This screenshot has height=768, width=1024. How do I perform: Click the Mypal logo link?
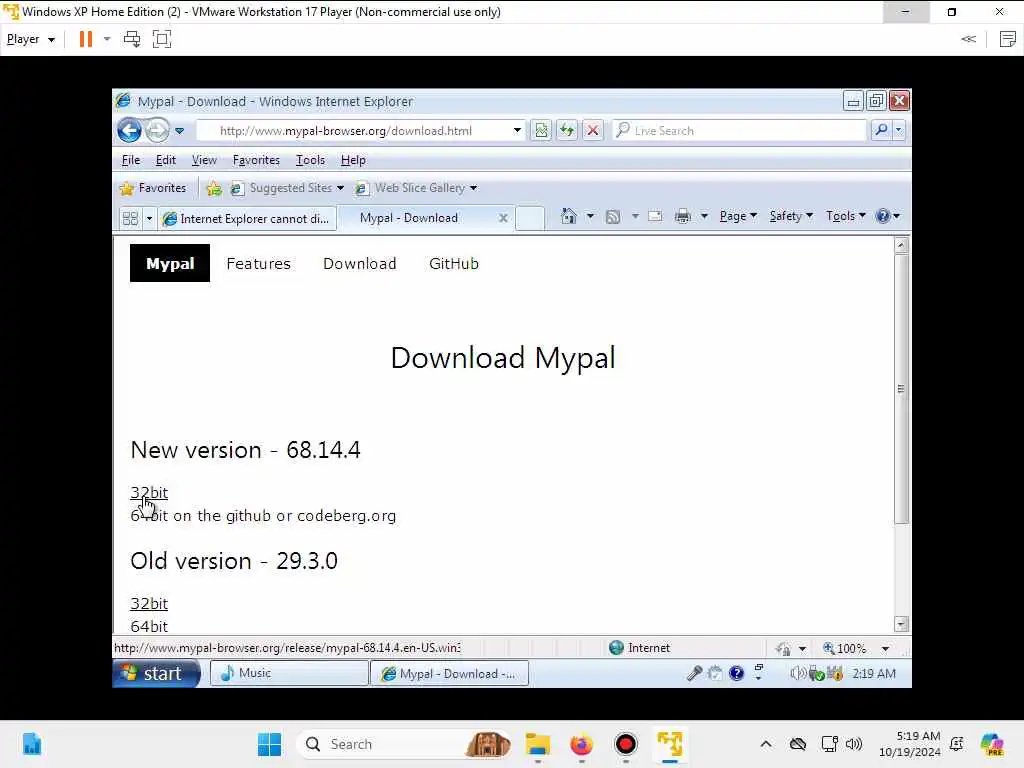(x=170, y=263)
